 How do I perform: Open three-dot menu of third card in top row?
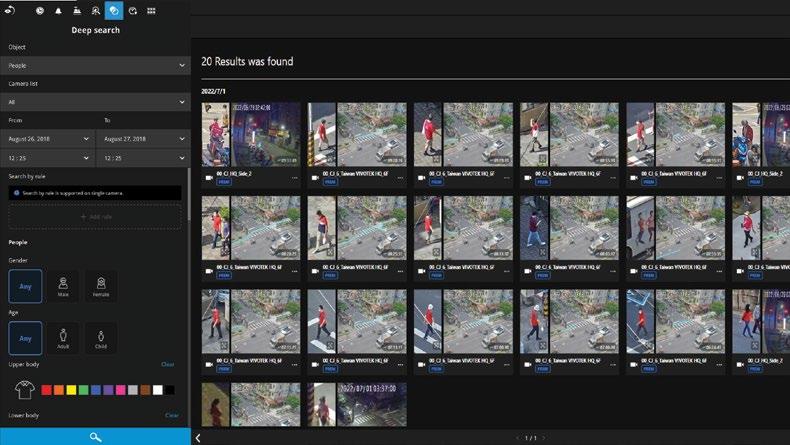coord(506,177)
